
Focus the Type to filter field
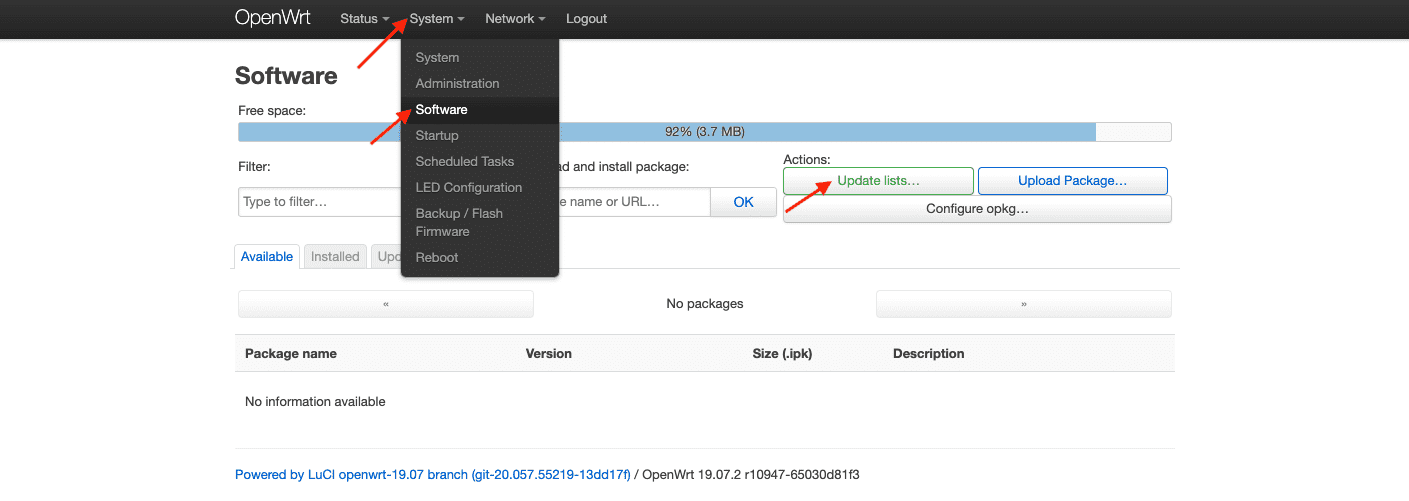[x=318, y=202]
